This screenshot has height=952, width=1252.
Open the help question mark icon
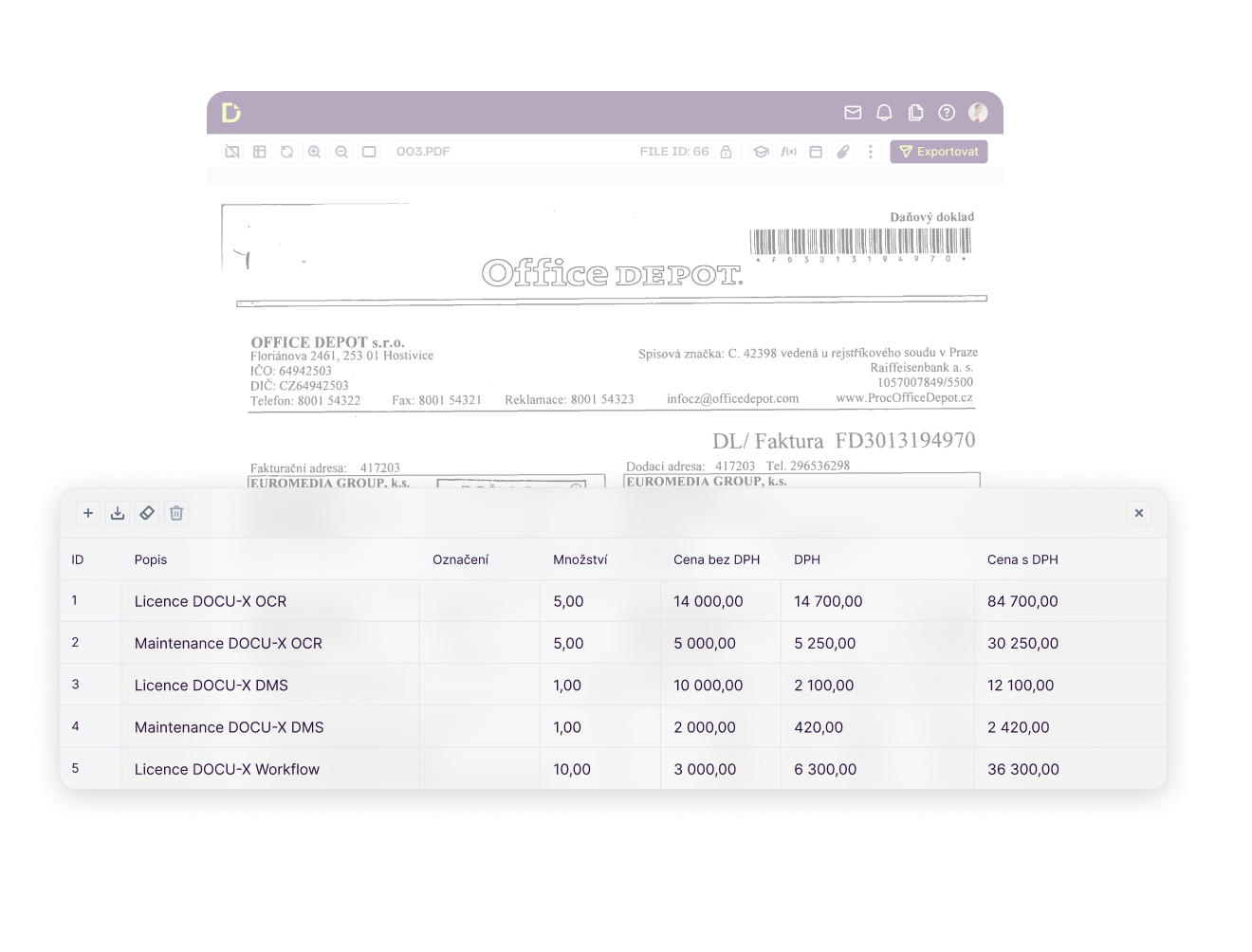tap(947, 113)
